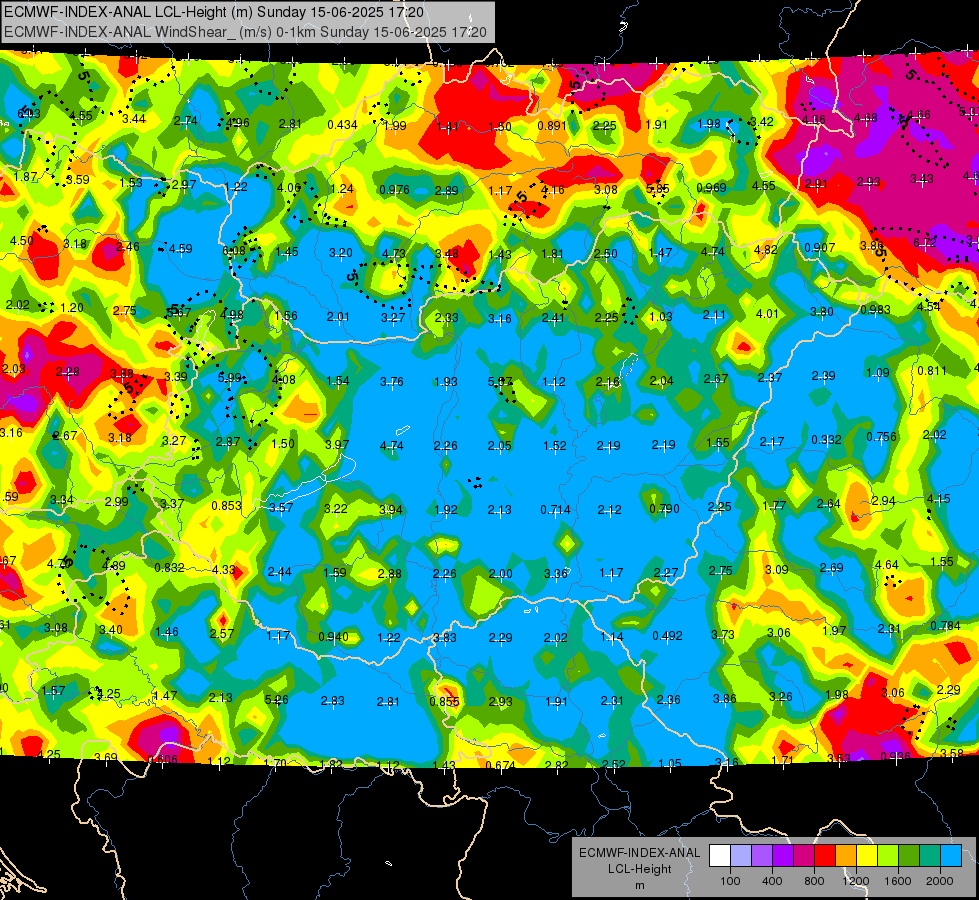Click the wind shear value 0.940

(x=333, y=637)
